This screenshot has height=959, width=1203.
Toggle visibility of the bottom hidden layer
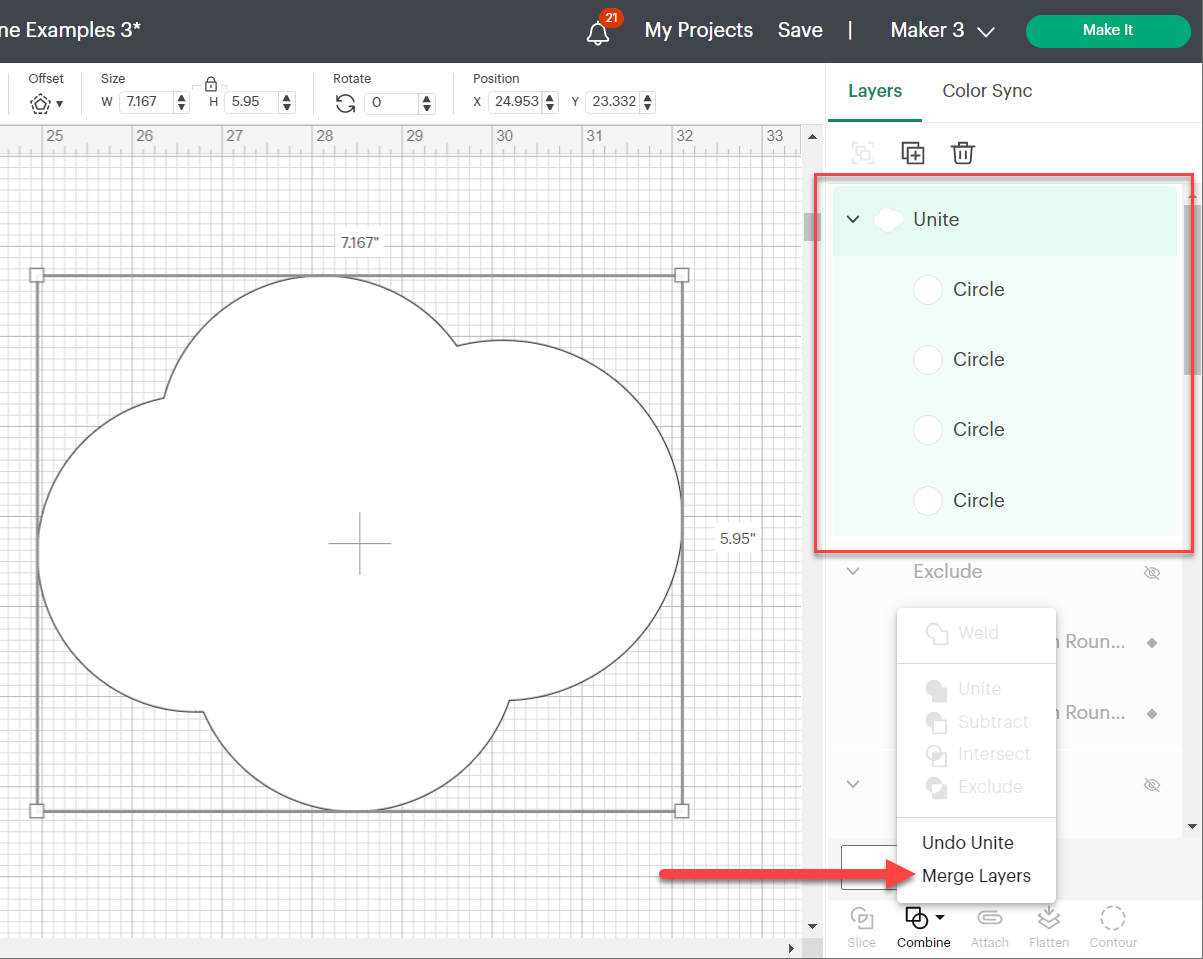click(1151, 785)
